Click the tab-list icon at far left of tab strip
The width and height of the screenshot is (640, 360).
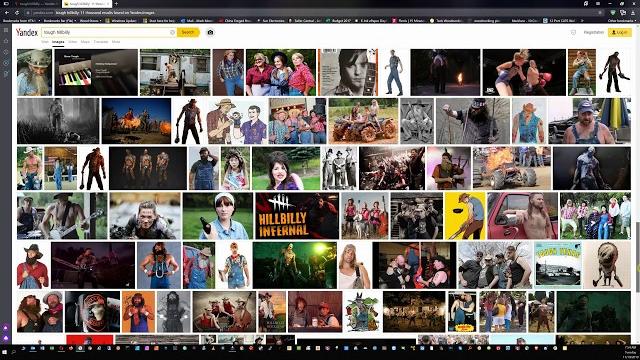click(6, 4)
